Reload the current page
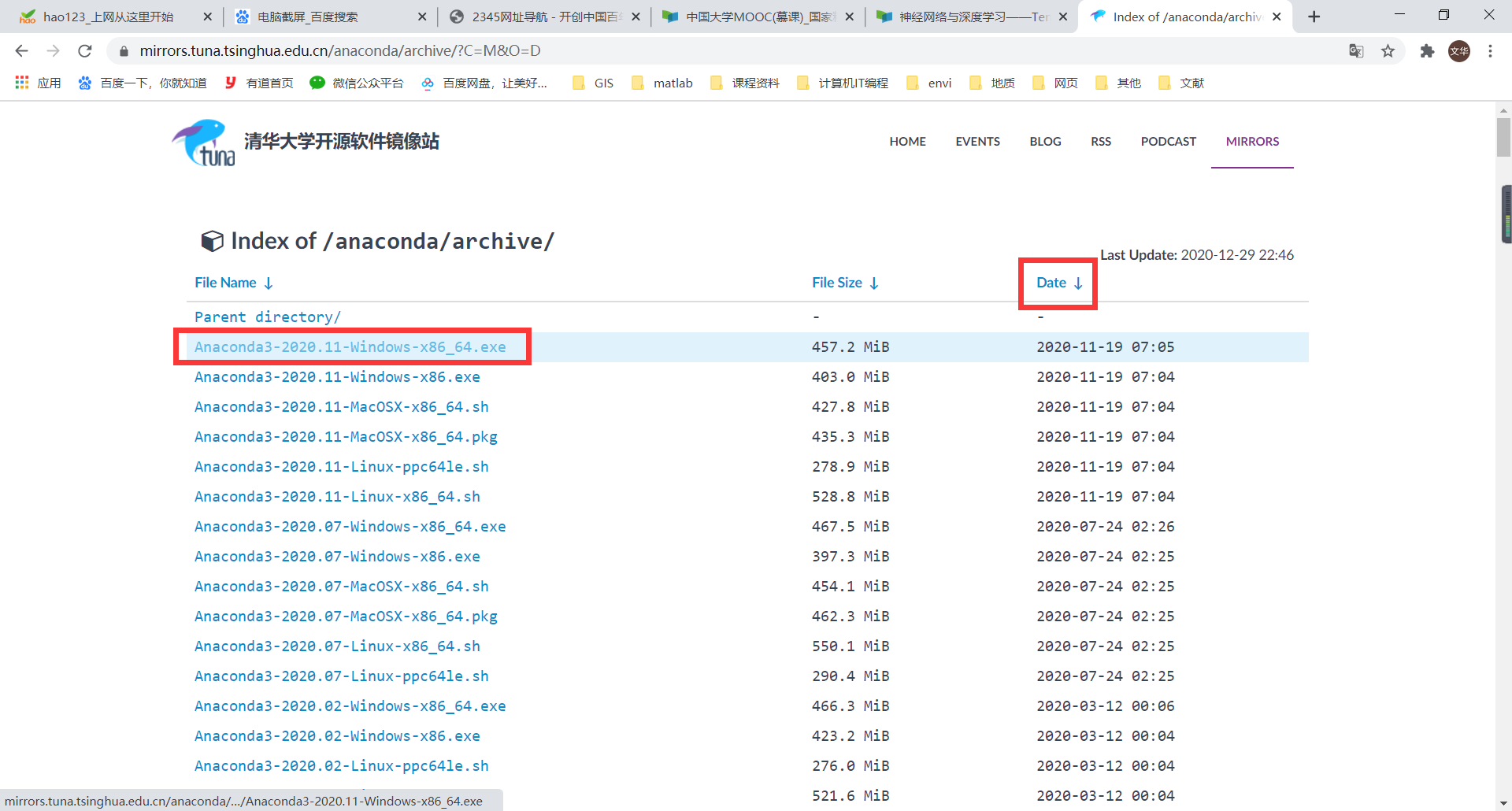Image resolution: width=1512 pixels, height=811 pixels. (x=85, y=51)
